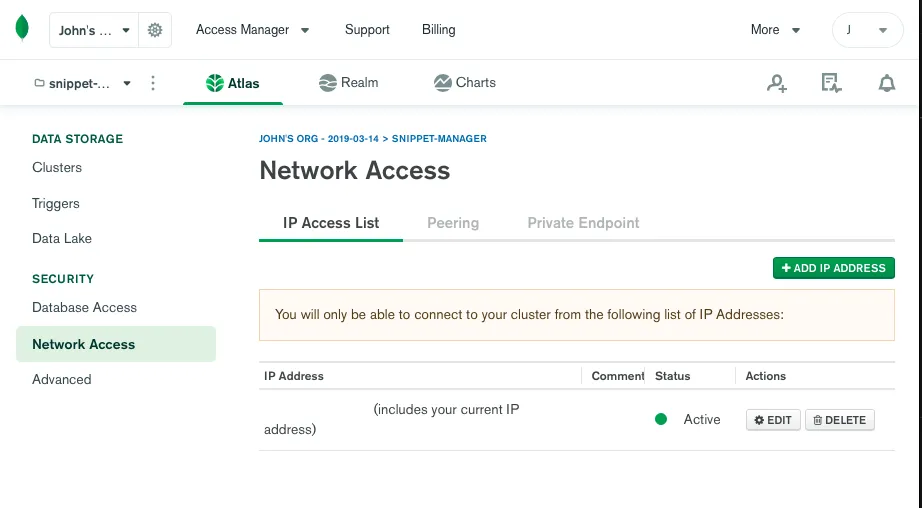922x508 pixels.
Task: Click the project options three-dot menu
Action: (x=153, y=84)
